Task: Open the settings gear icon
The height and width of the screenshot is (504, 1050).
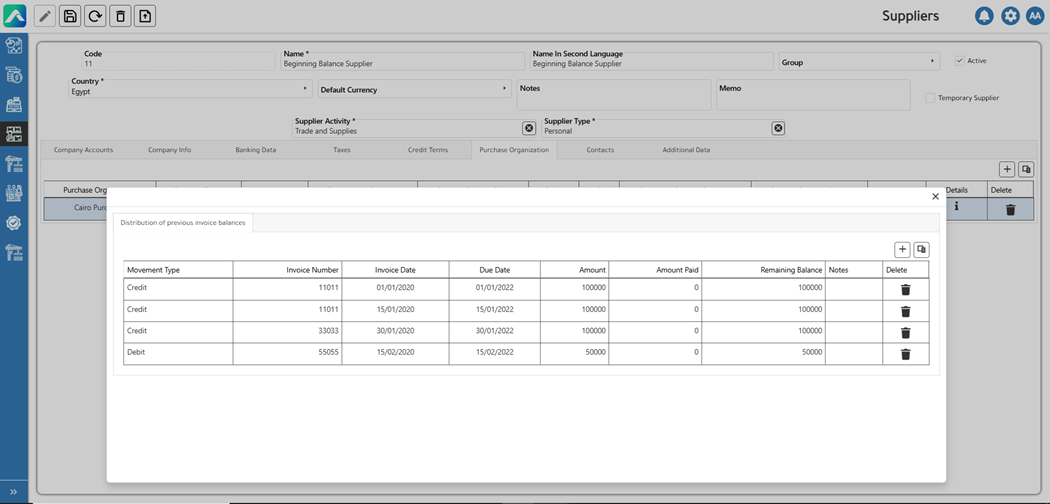Action: coord(1010,16)
